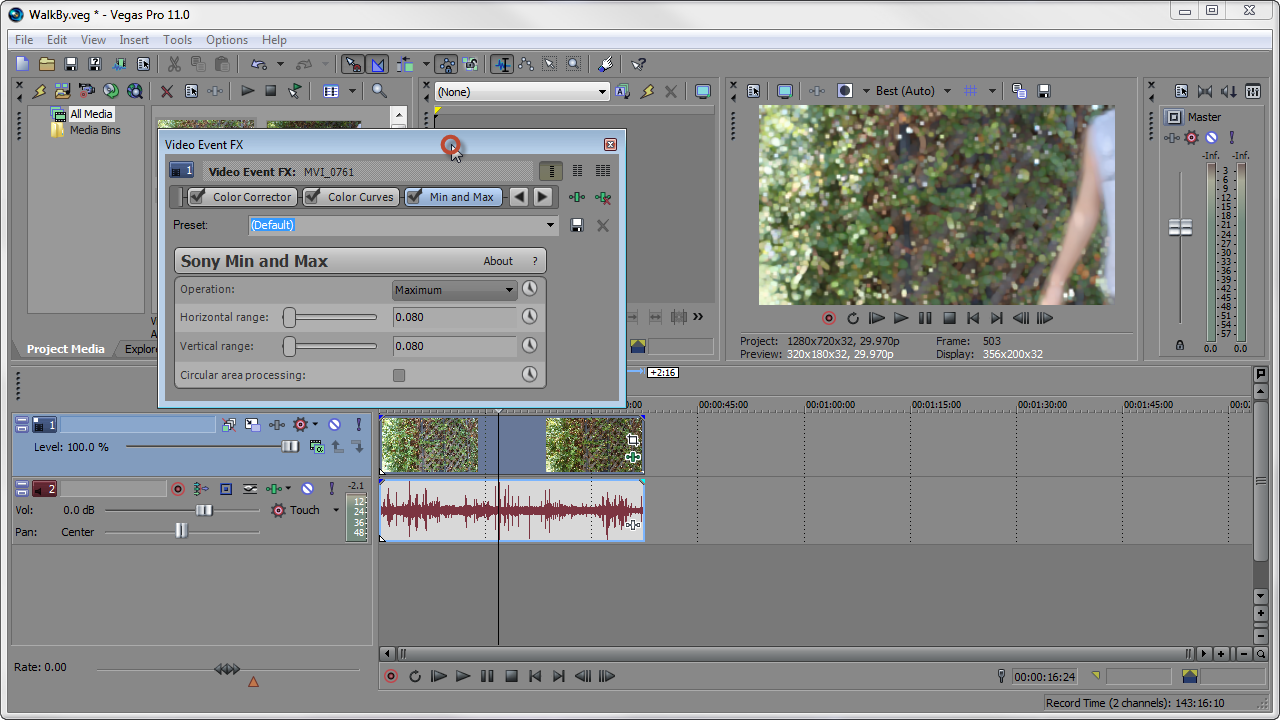Expand video track 1 automation settings arrow
This screenshot has height=720, width=1280.
[x=316, y=425]
